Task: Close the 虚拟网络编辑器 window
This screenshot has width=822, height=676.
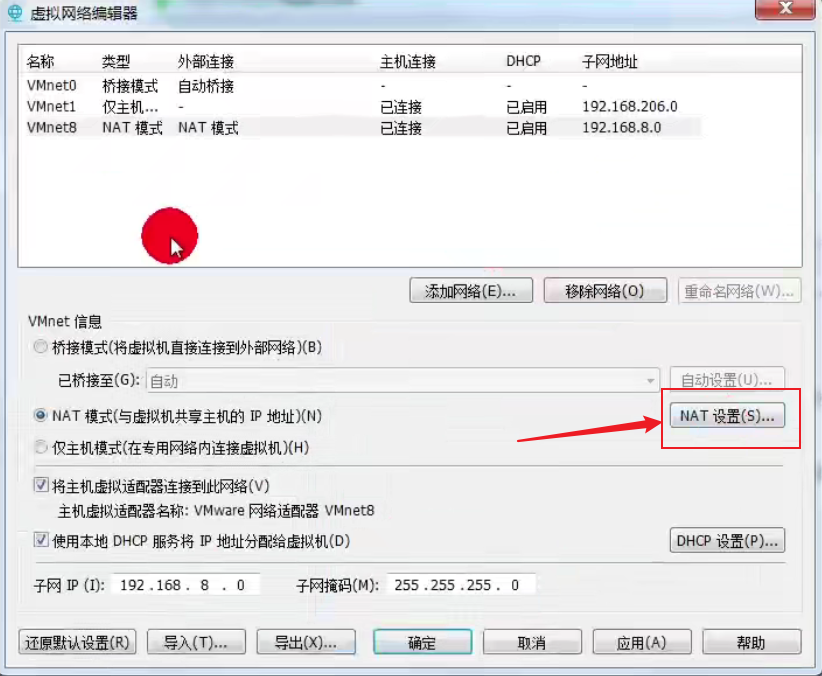Action: [x=785, y=8]
